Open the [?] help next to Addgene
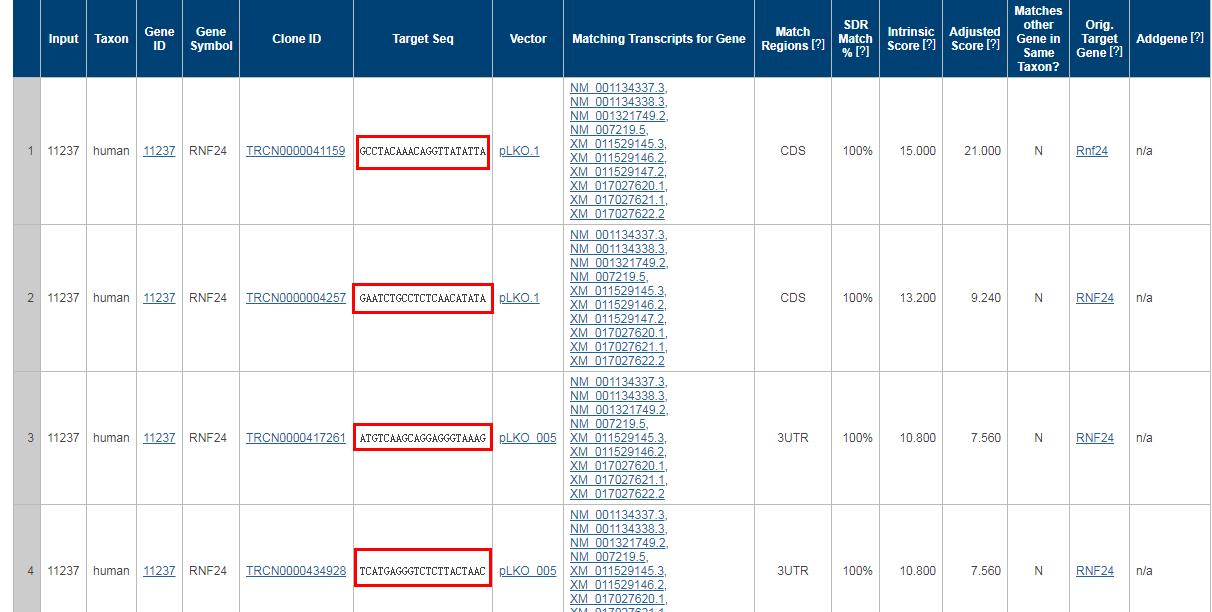The image size is (1212, 612). 1196,38
